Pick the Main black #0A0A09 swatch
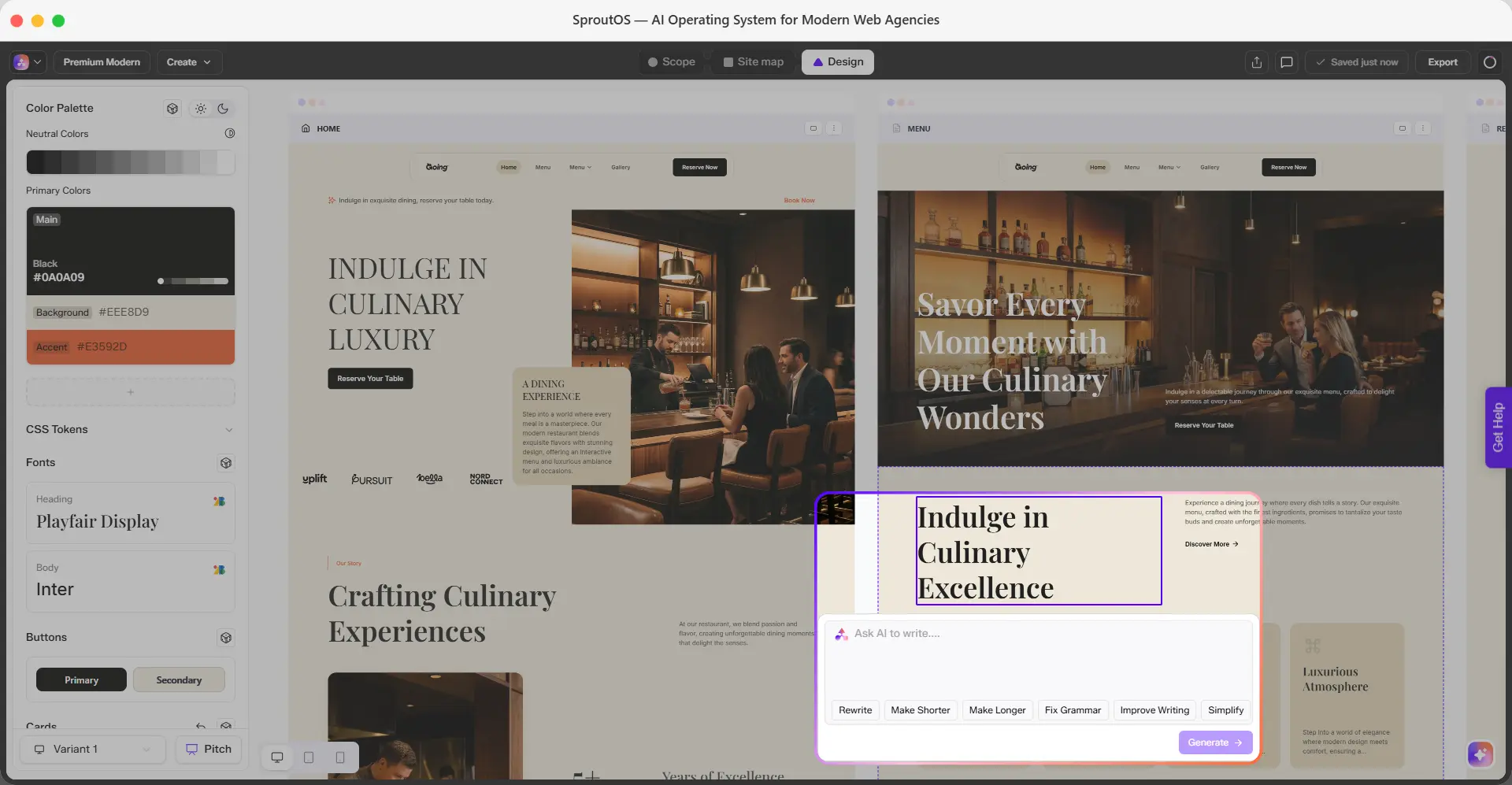The width and height of the screenshot is (1512, 785). [131, 251]
